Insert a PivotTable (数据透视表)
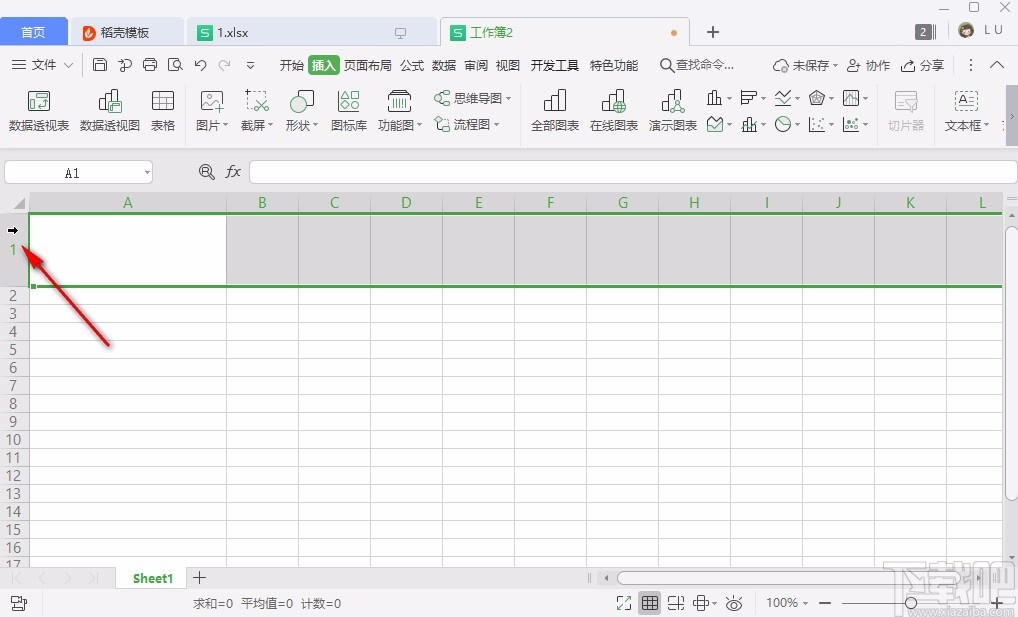 coord(38,110)
